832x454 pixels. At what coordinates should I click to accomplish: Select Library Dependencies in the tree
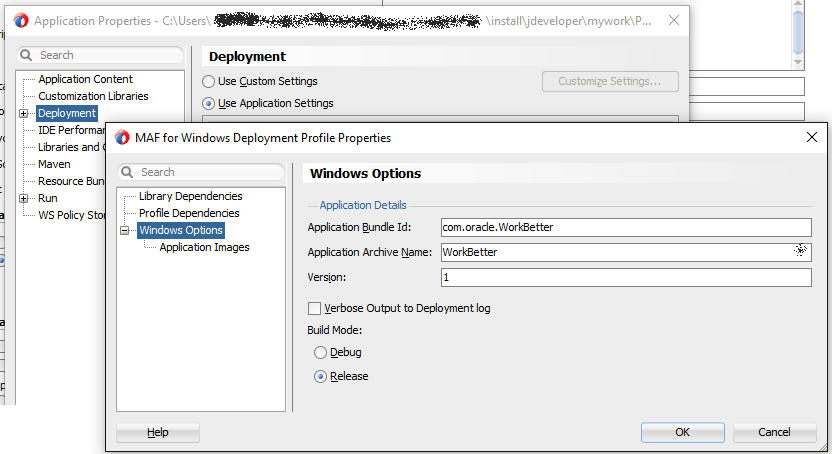[190, 196]
